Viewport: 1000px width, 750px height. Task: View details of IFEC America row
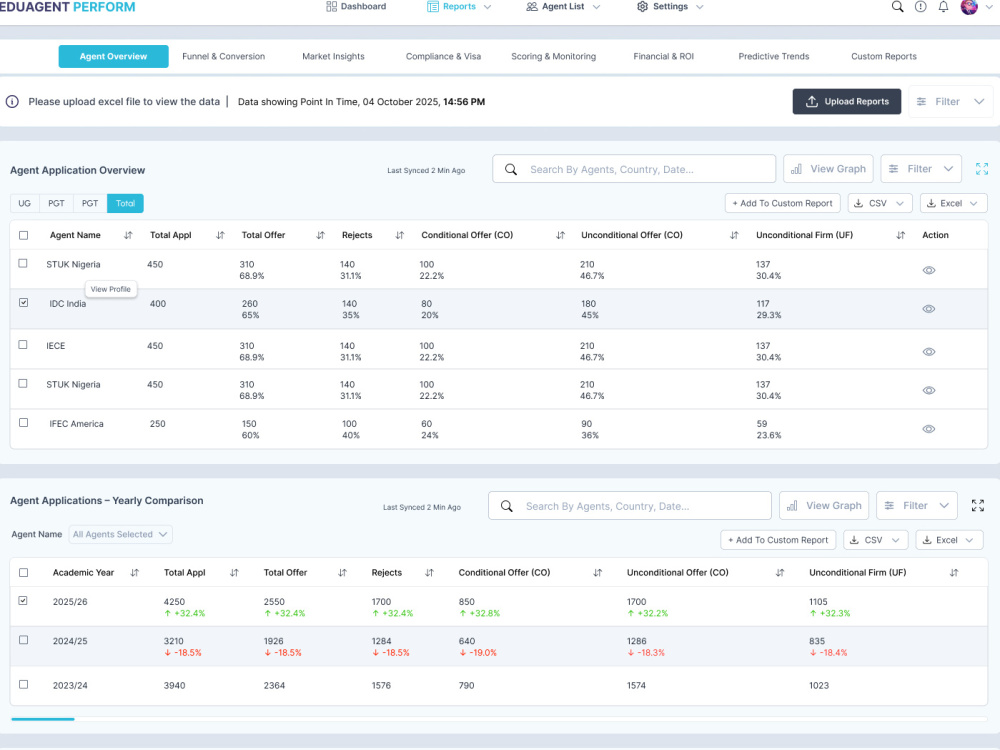pyautogui.click(x=929, y=429)
